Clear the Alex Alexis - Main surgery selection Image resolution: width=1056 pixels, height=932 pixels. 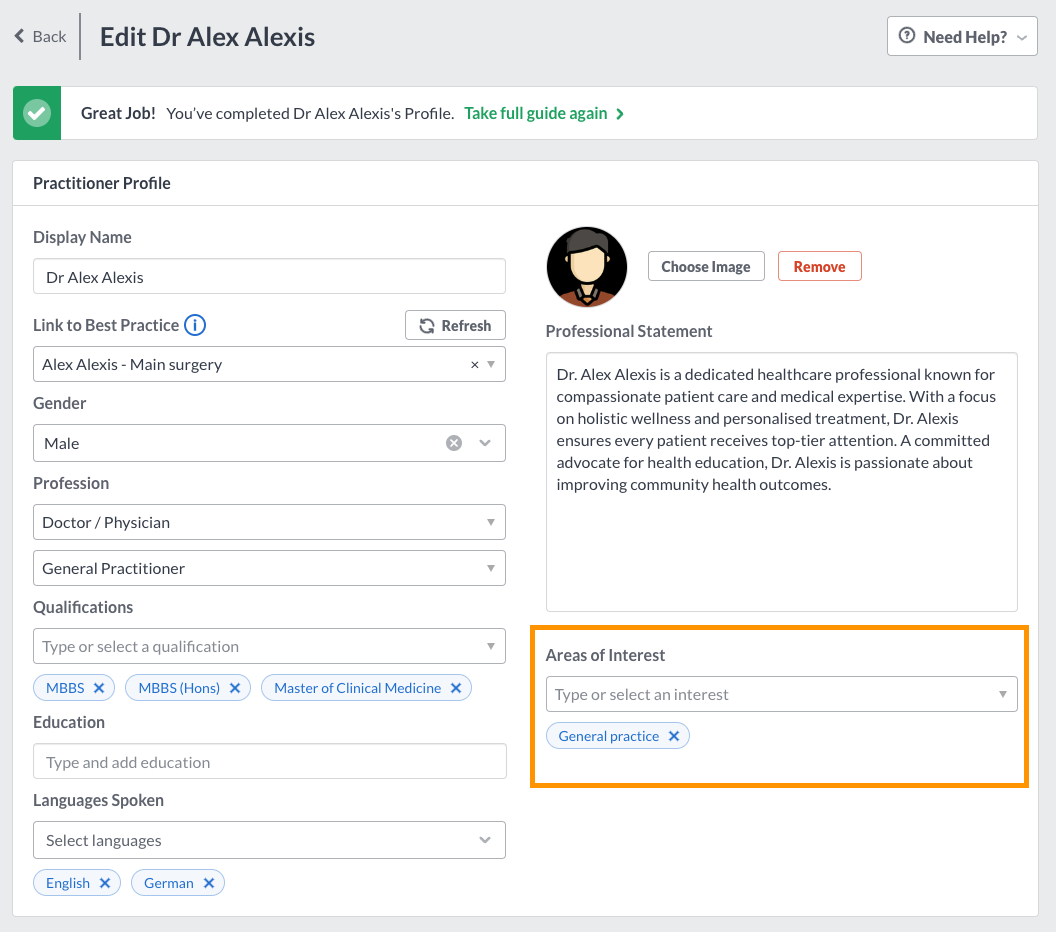474,364
